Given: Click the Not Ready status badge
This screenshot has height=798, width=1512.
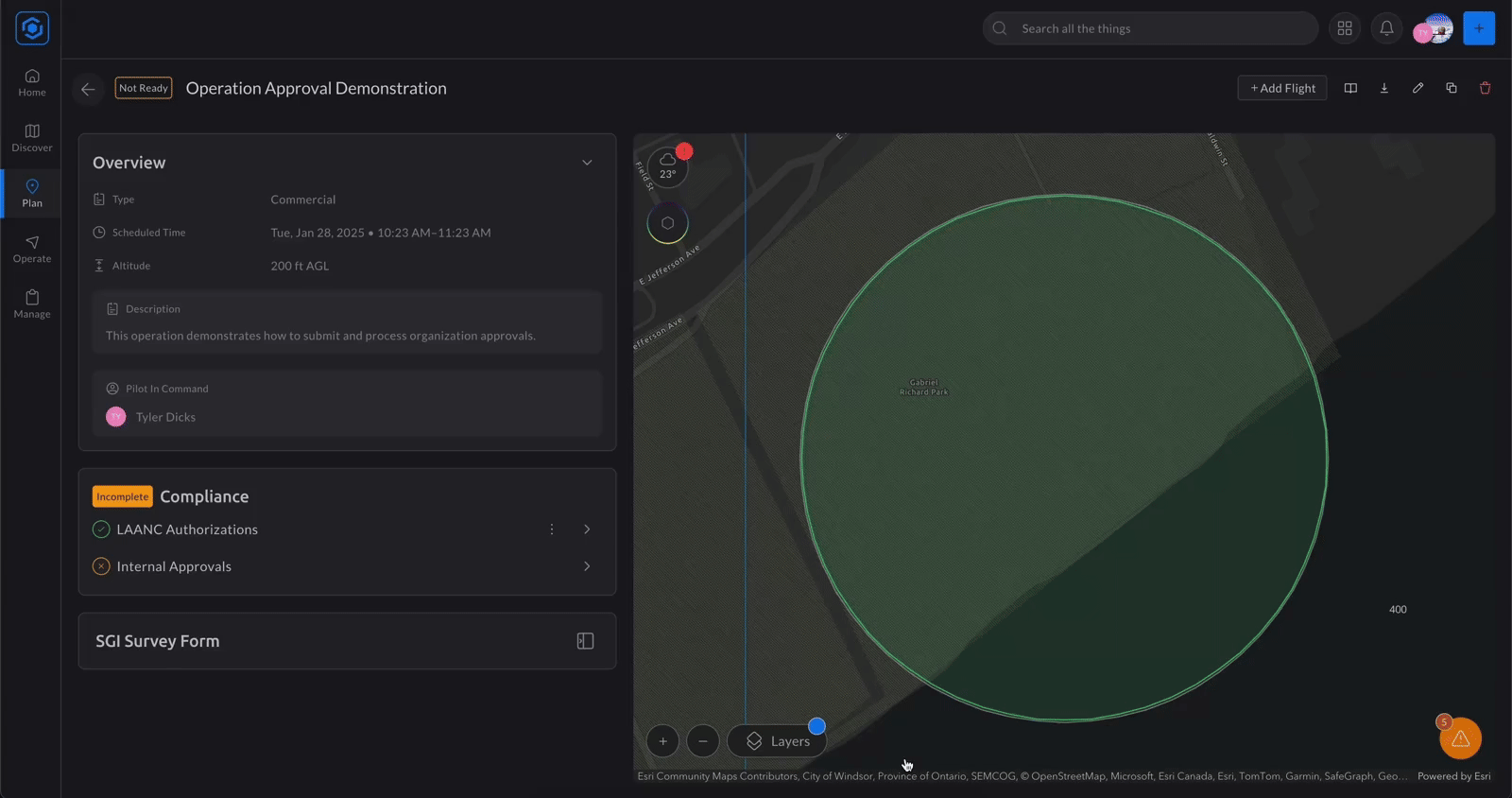Looking at the screenshot, I should click(144, 88).
